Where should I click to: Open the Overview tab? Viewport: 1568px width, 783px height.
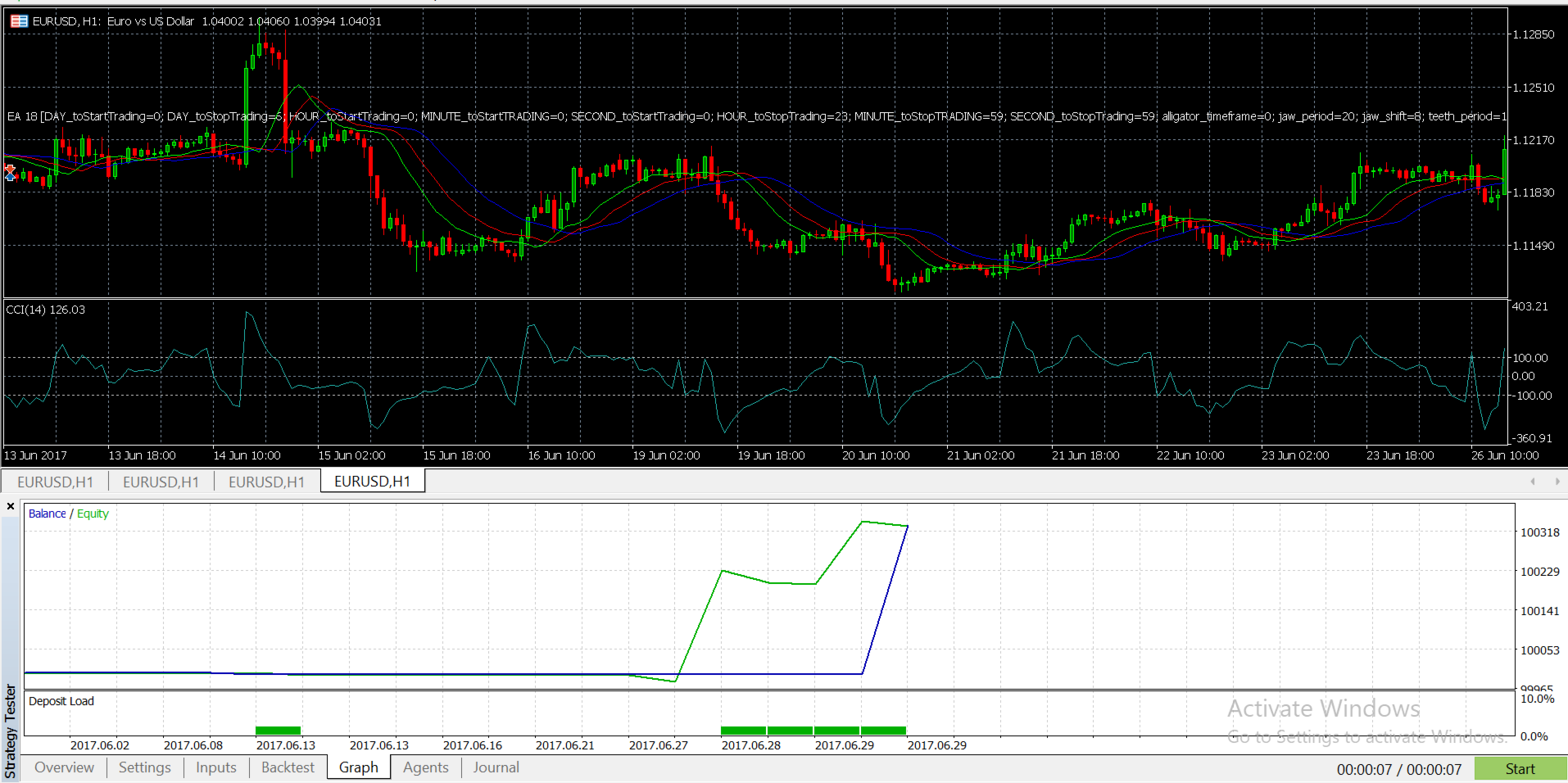pos(64,767)
